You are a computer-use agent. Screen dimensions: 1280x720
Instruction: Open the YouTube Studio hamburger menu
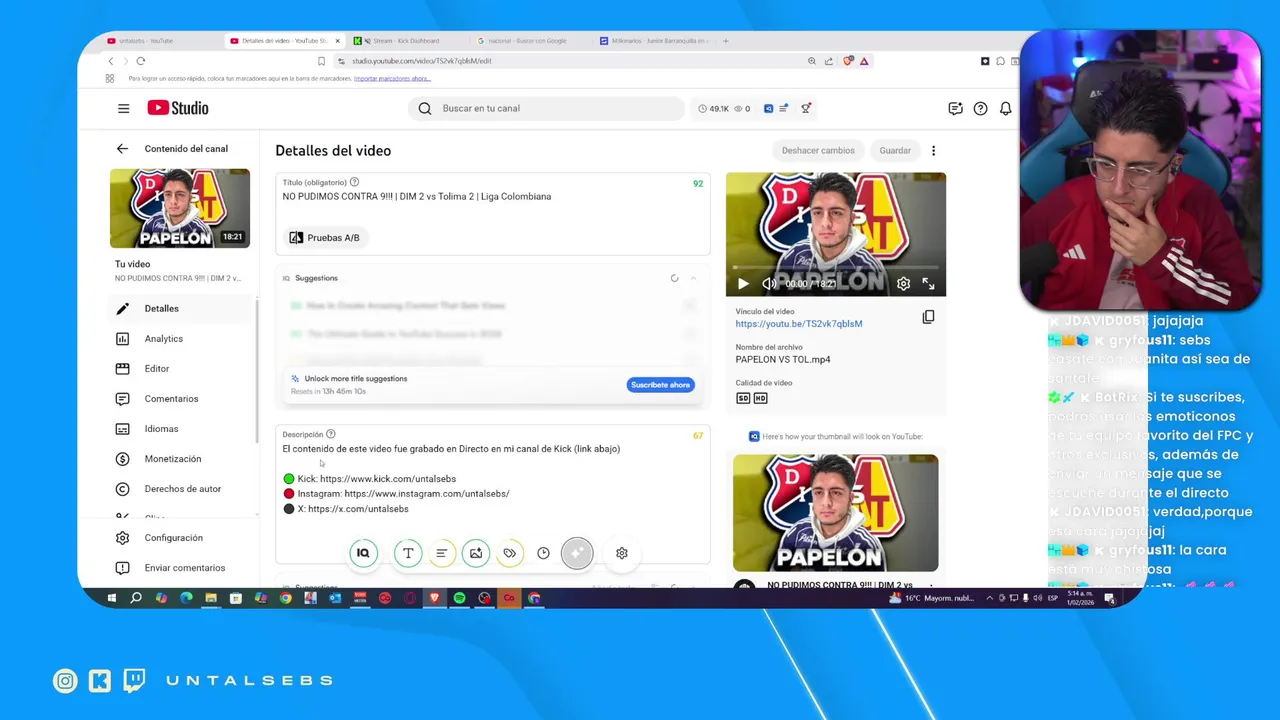click(x=123, y=108)
